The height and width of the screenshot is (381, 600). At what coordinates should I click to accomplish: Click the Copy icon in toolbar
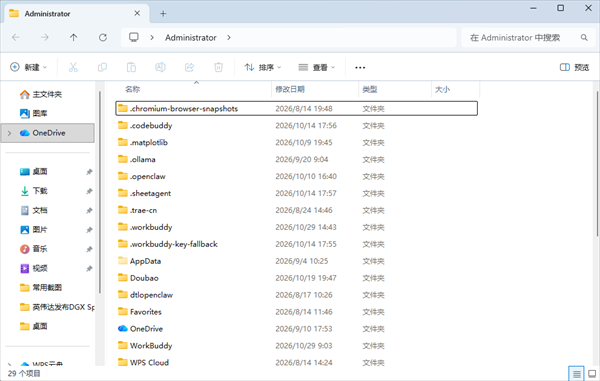(102, 67)
